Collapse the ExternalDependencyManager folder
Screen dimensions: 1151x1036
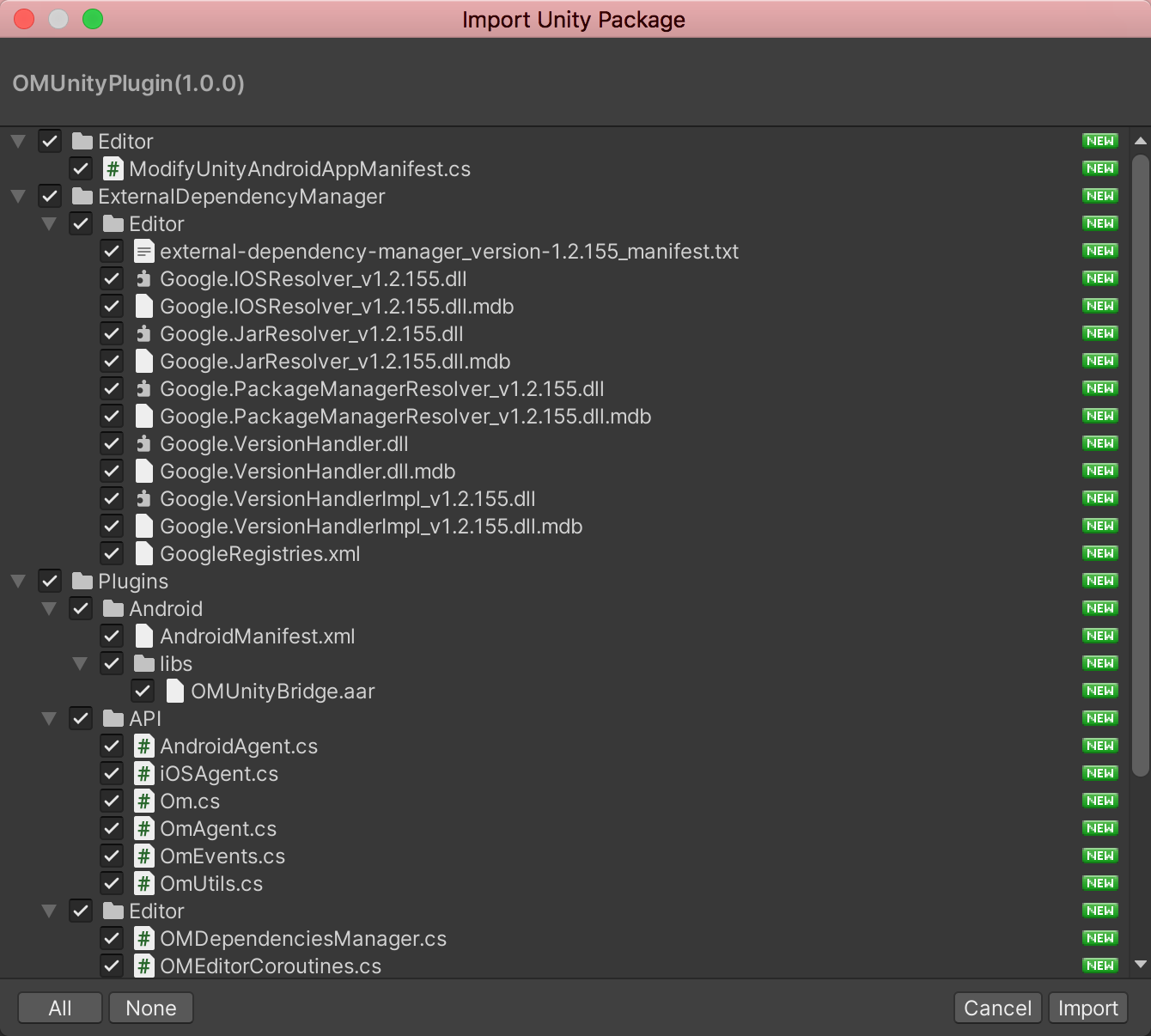18,197
